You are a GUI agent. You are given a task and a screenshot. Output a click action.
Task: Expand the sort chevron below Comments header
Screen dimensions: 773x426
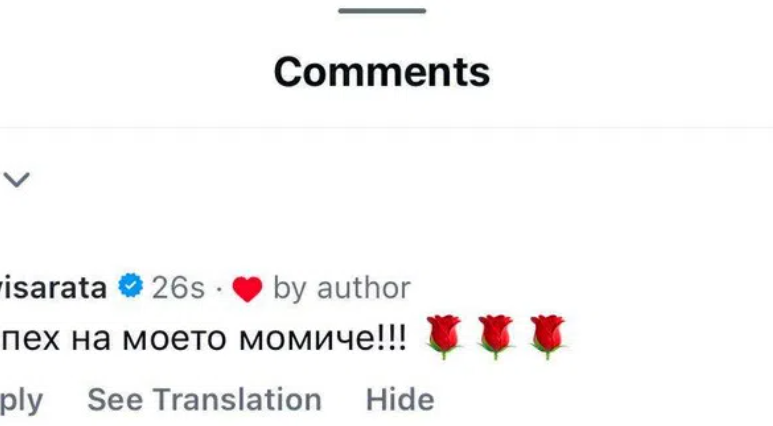point(17,179)
